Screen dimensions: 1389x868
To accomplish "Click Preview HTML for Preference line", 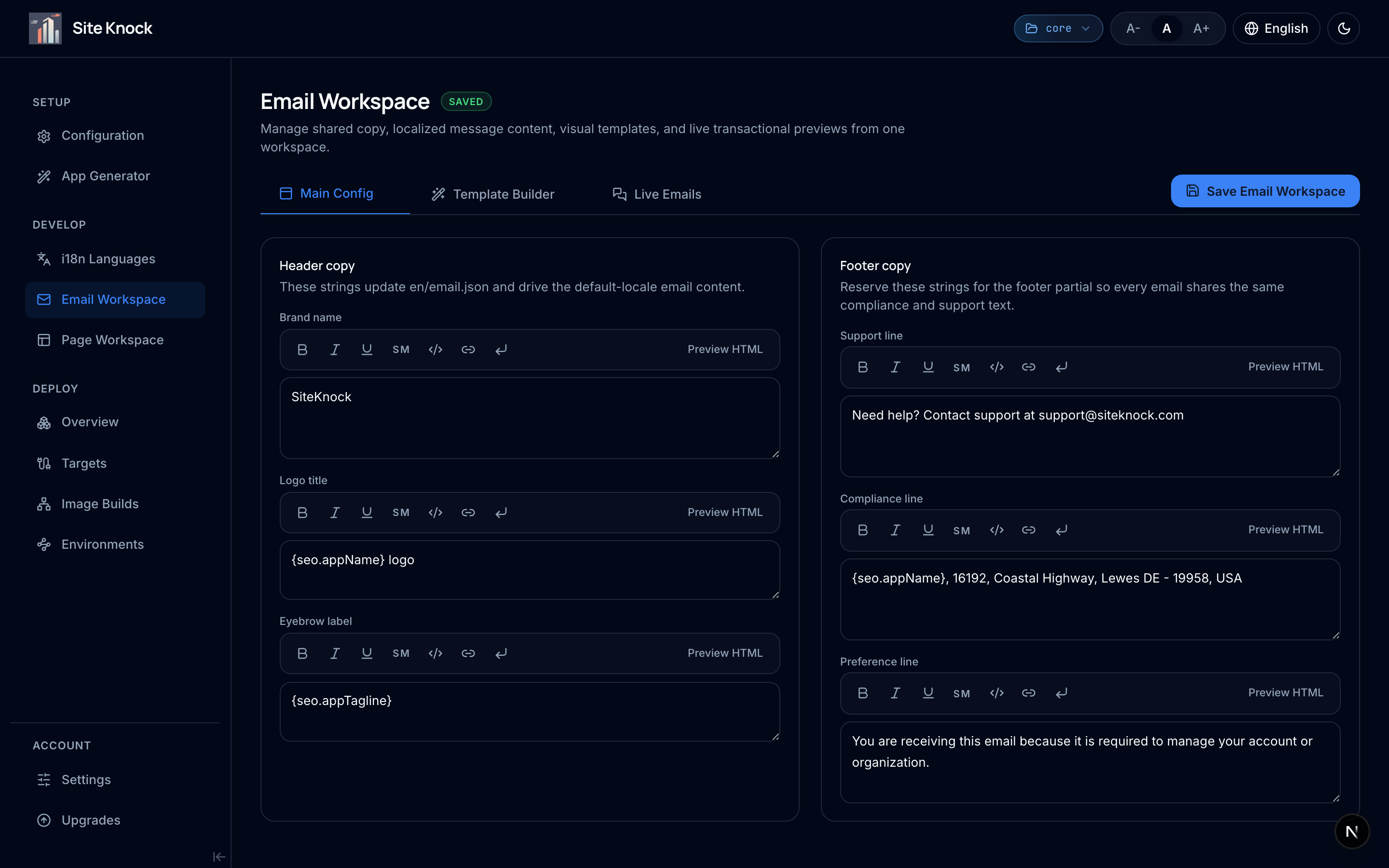I will coord(1286,692).
